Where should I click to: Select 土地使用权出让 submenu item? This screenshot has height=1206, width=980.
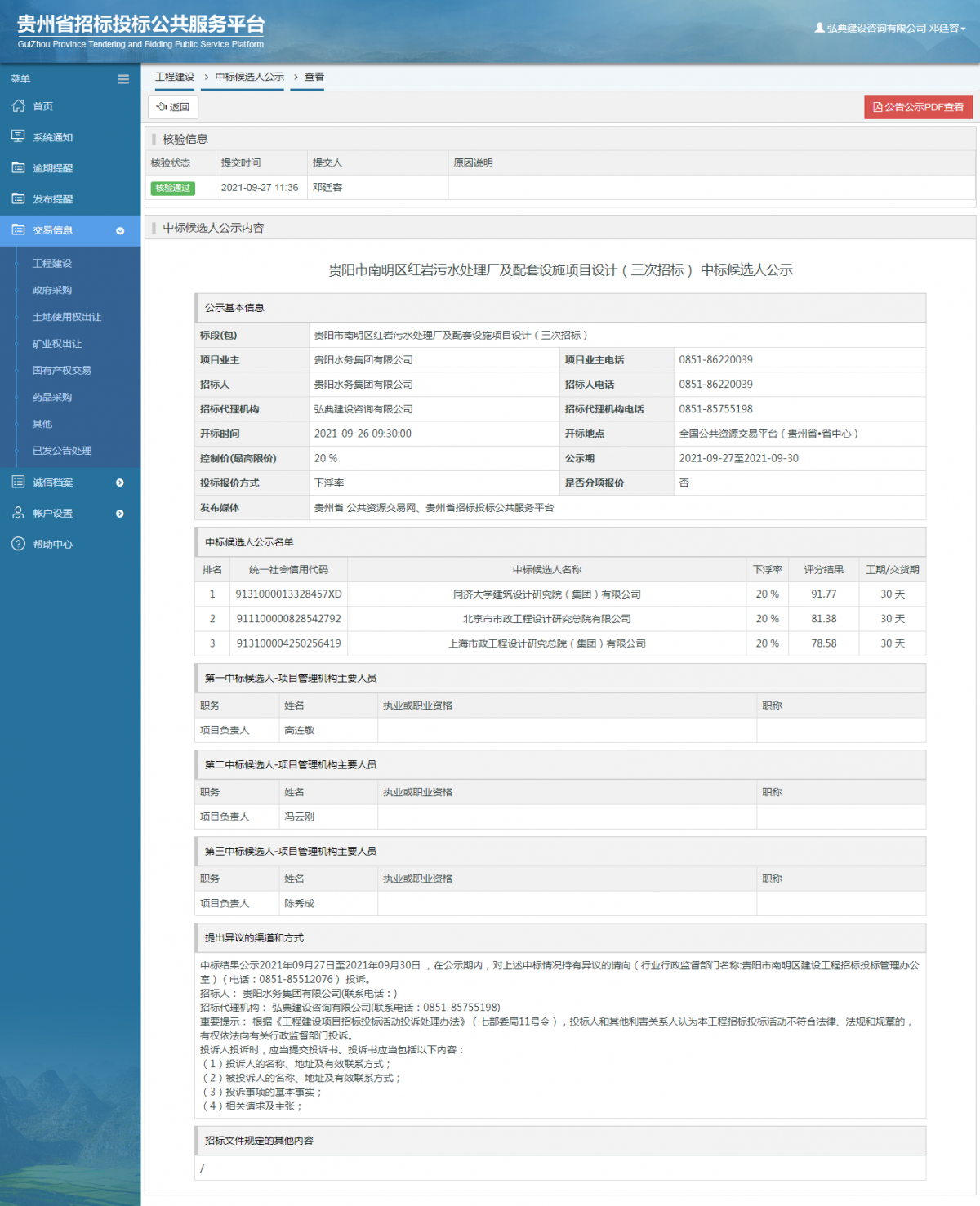tap(67, 317)
